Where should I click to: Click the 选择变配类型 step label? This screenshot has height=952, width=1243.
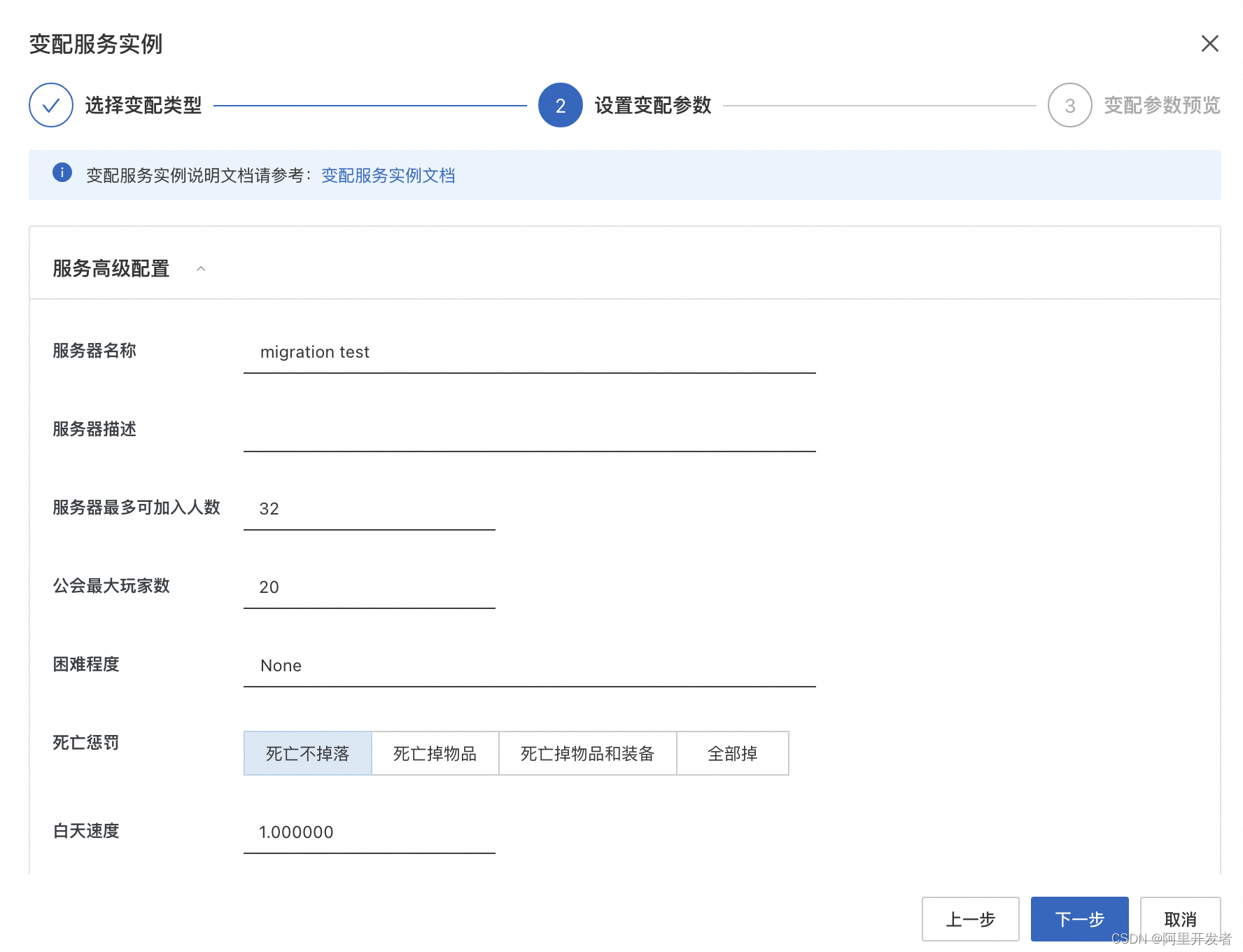point(143,105)
